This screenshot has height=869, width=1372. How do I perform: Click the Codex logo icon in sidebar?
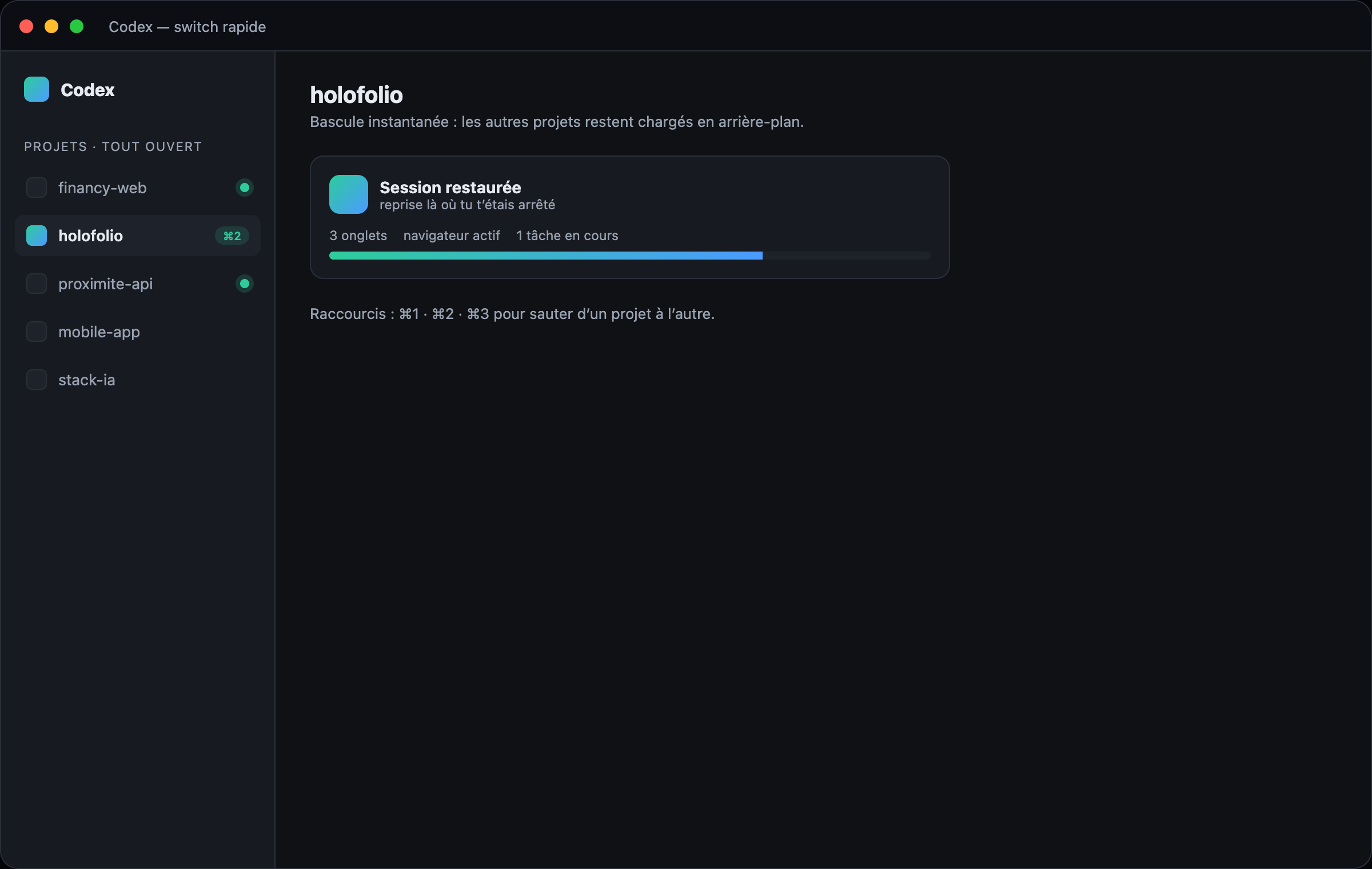click(x=37, y=89)
